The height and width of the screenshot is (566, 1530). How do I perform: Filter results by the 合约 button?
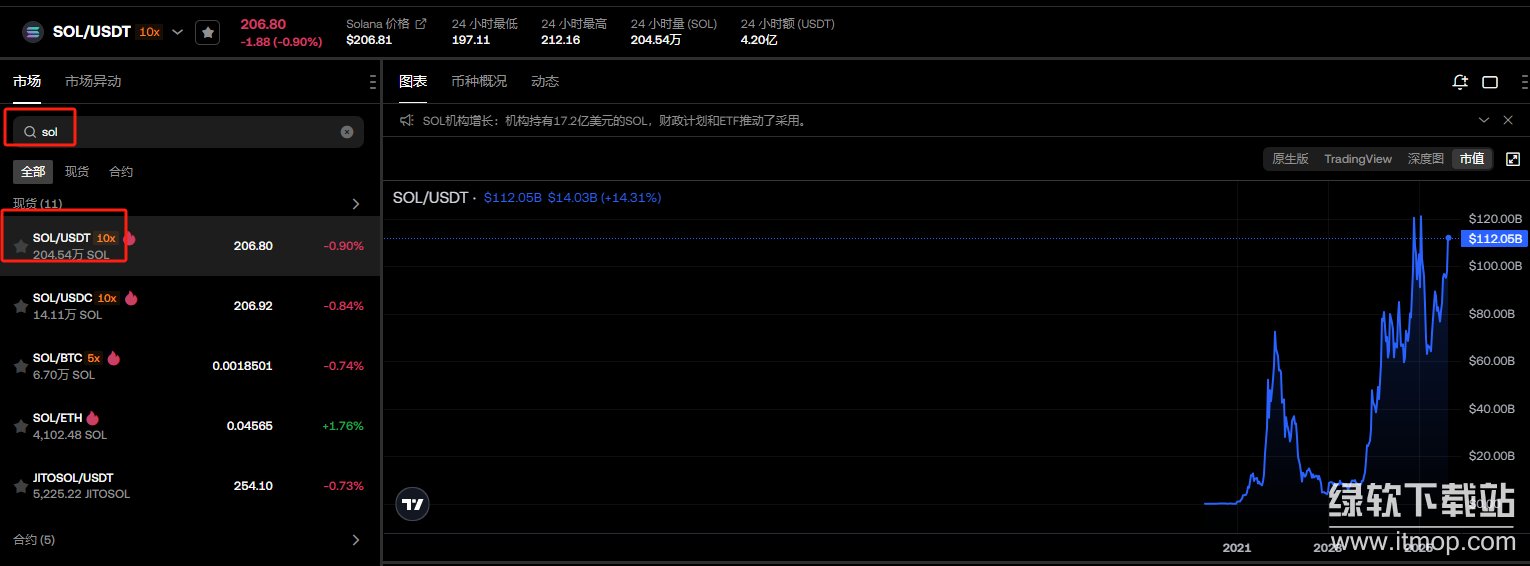click(x=121, y=172)
